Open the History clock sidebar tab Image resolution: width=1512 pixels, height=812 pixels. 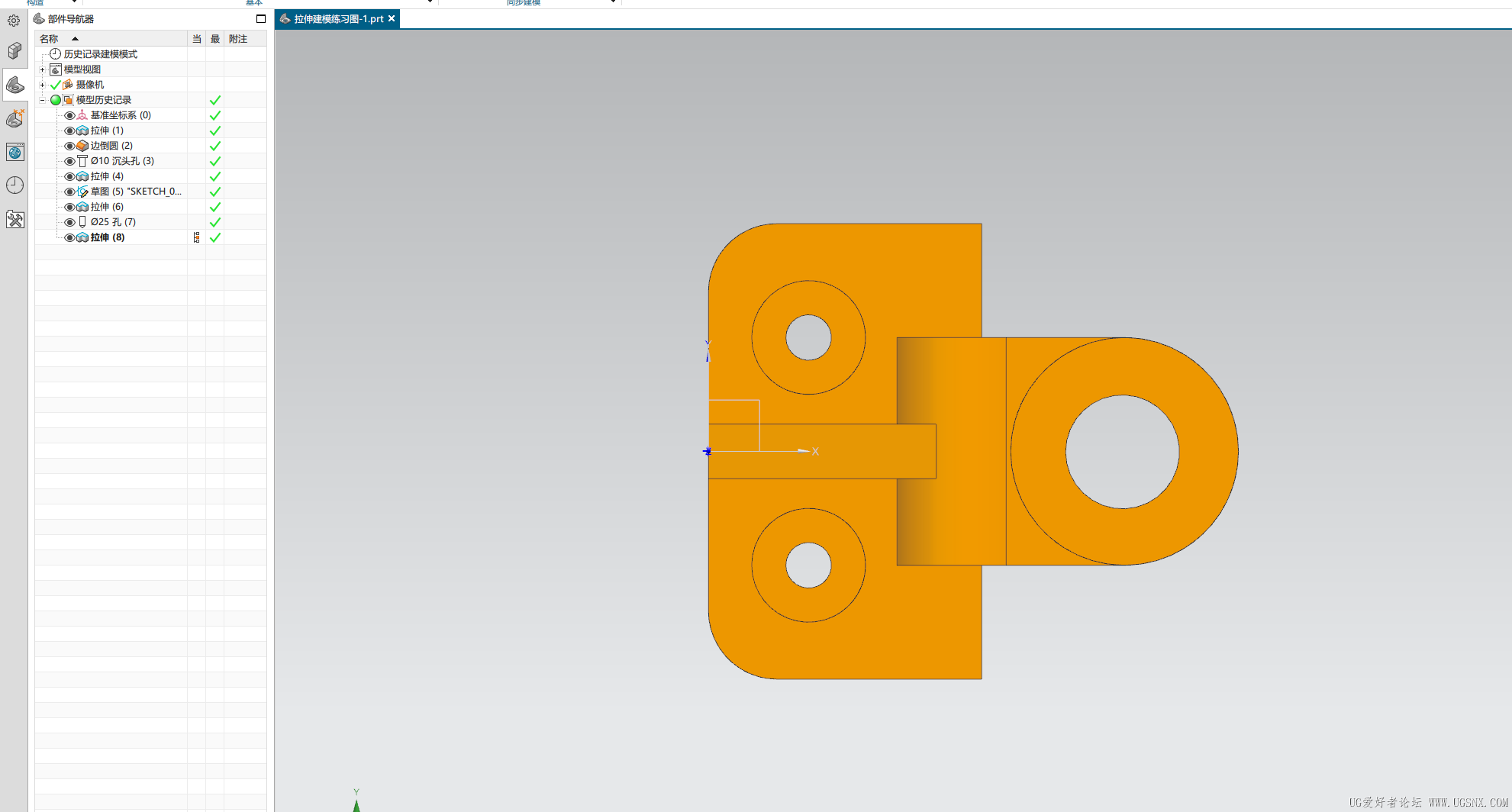tap(15, 185)
